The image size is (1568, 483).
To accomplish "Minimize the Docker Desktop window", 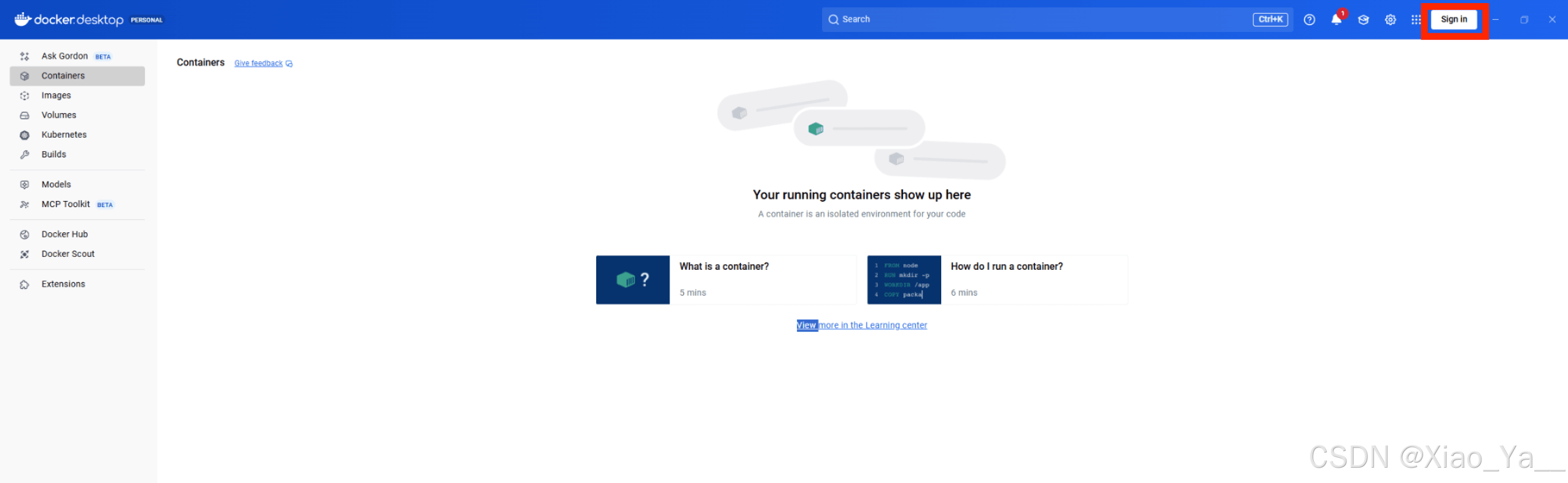I will 1496,20.
